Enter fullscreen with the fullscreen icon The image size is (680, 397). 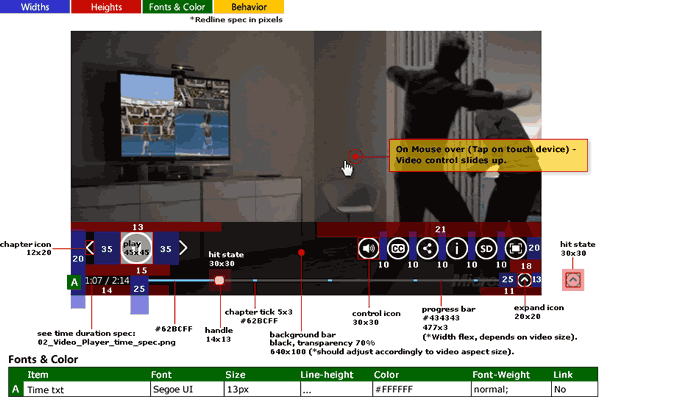[516, 249]
